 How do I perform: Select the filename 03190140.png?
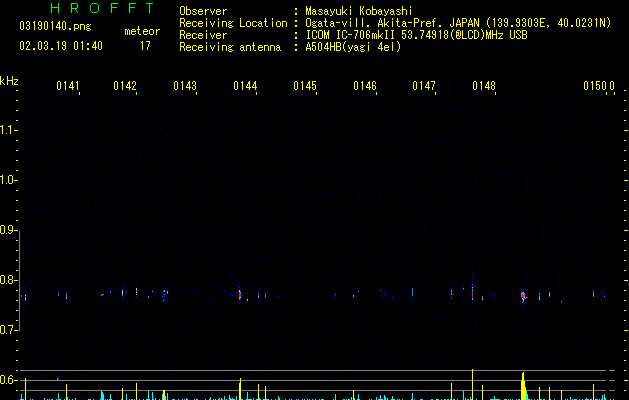55,27
